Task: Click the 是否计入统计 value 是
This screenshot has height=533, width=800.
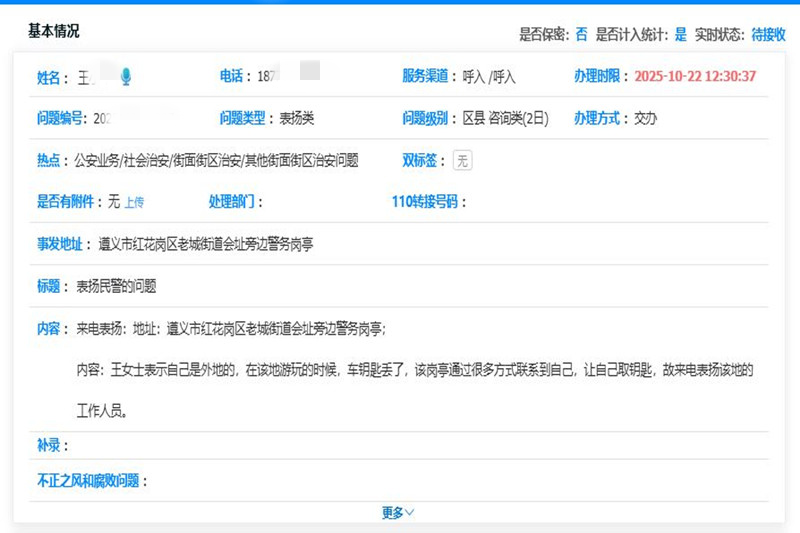Action: pos(681,34)
